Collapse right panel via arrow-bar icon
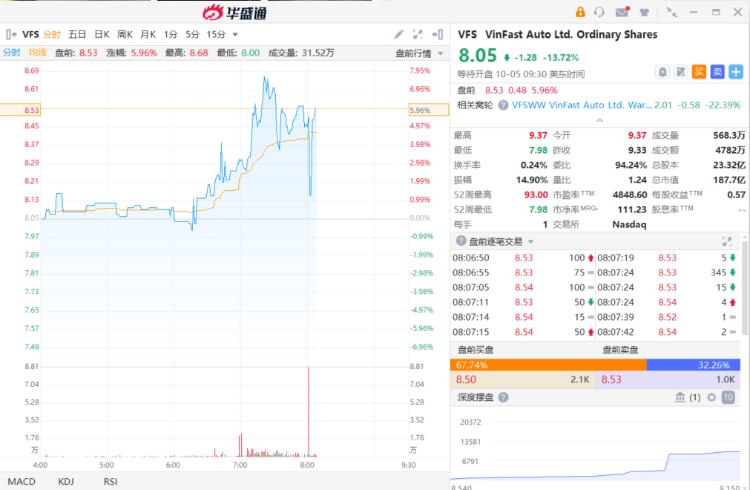This screenshot has height=490, width=750. point(437,34)
